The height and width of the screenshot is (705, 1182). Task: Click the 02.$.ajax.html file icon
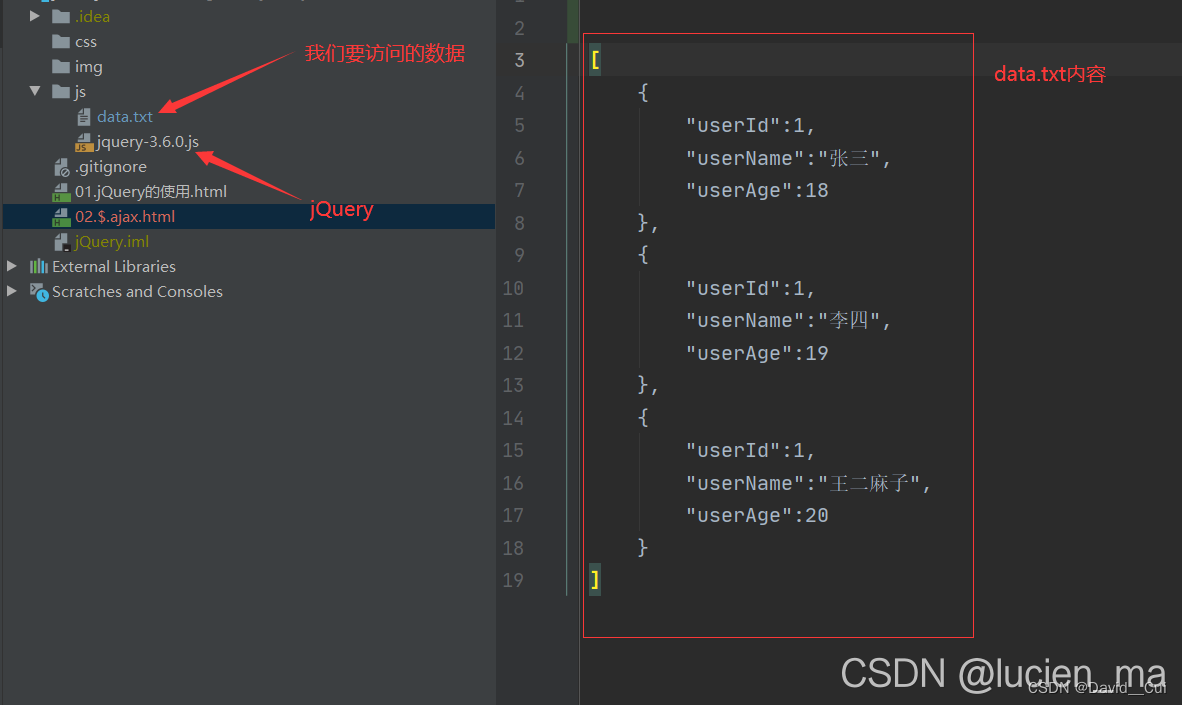[61, 216]
